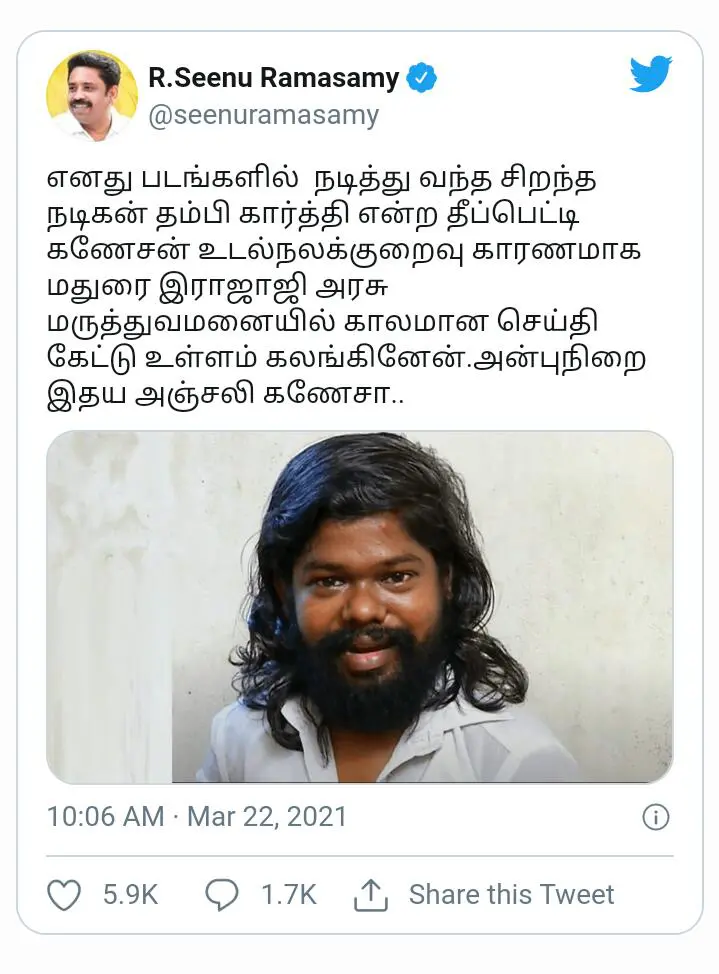Click the first line of Tamil tweet text
The image size is (719, 974).
coord(322,180)
